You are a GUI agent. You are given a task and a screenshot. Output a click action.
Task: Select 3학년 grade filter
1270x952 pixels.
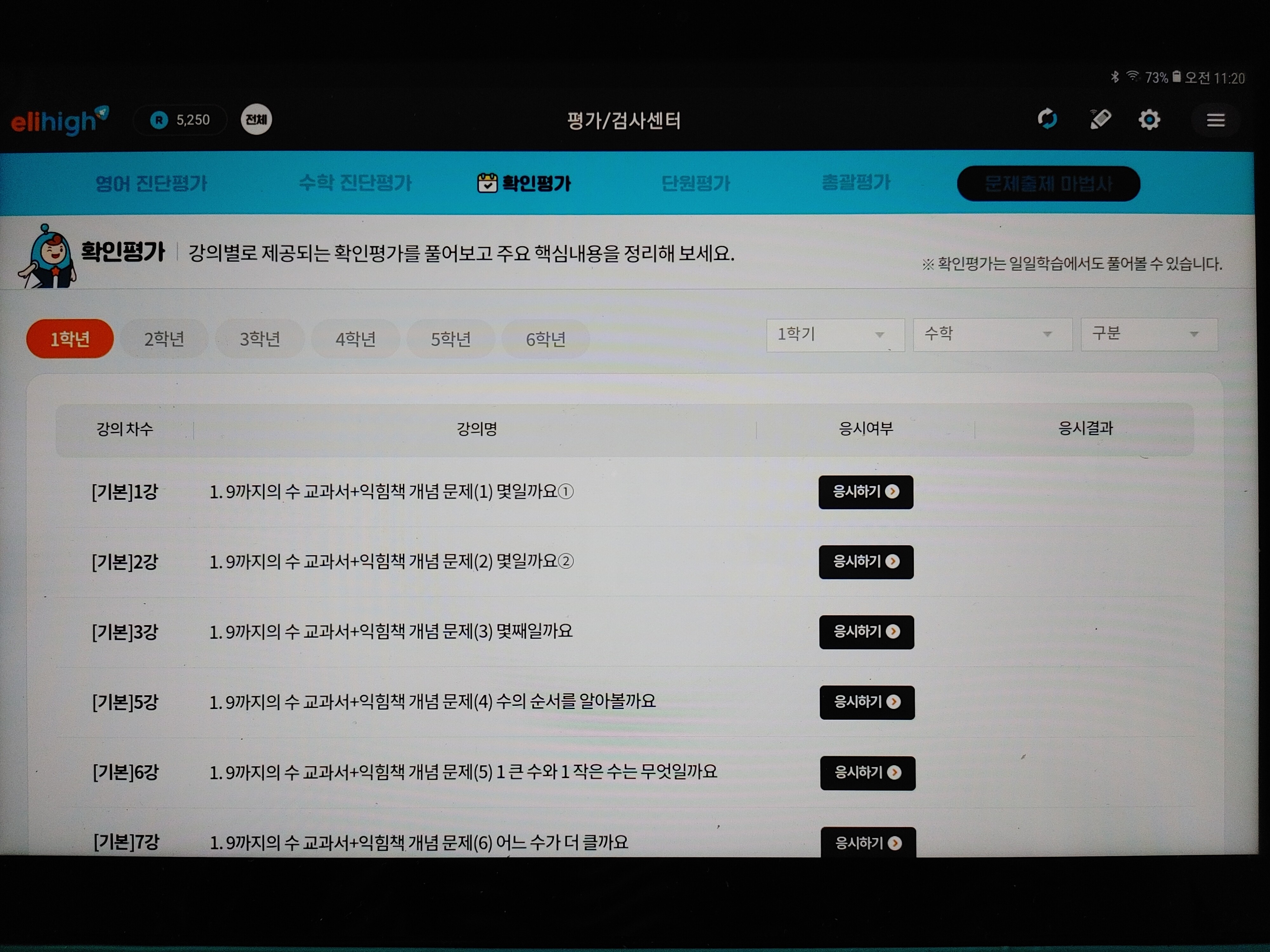pos(259,339)
